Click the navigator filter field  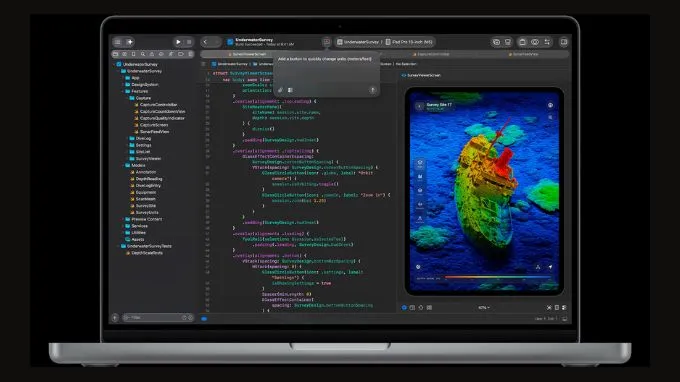(158, 318)
